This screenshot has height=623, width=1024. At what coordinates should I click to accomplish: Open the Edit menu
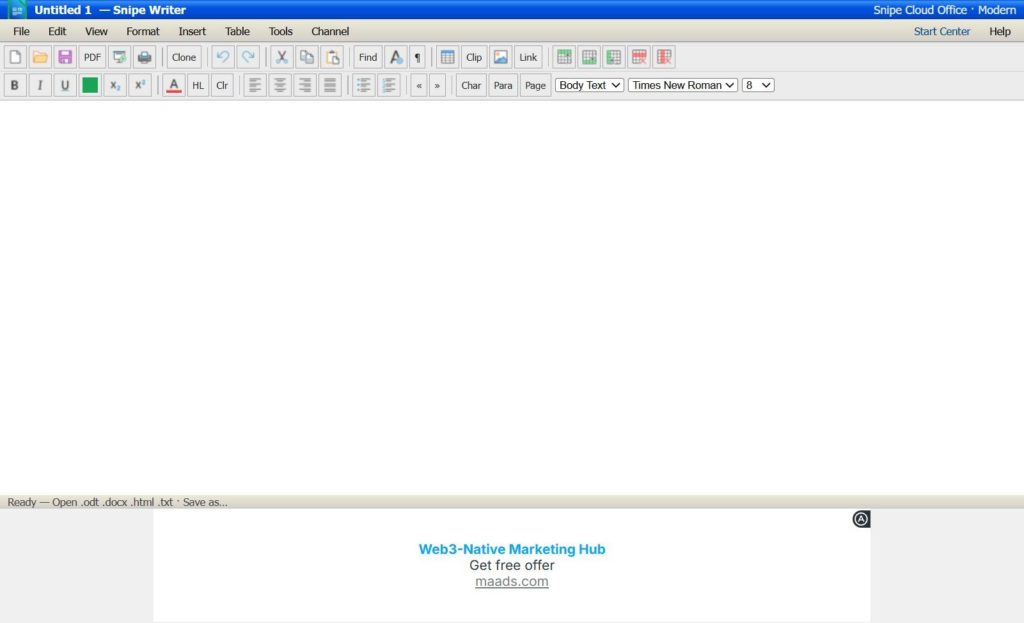click(x=57, y=31)
